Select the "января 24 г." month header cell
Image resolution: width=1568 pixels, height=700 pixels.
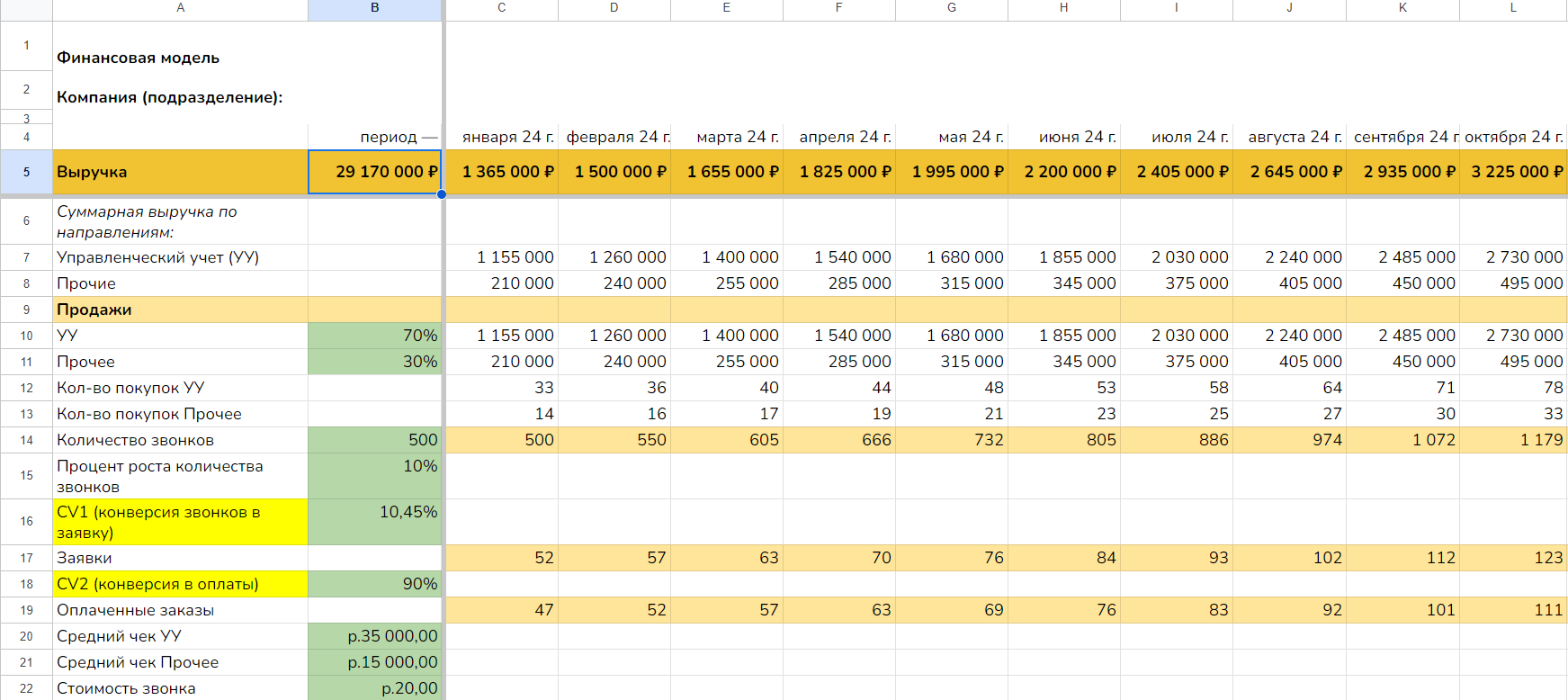502,137
